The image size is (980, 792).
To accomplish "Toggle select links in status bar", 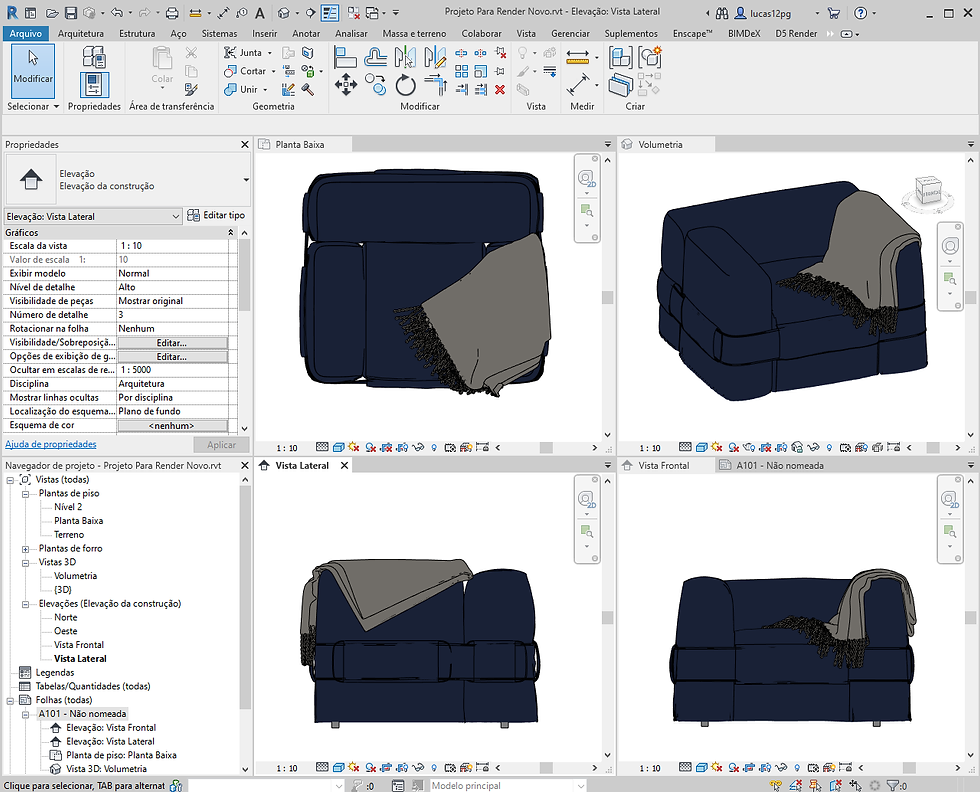I will [x=776, y=786].
